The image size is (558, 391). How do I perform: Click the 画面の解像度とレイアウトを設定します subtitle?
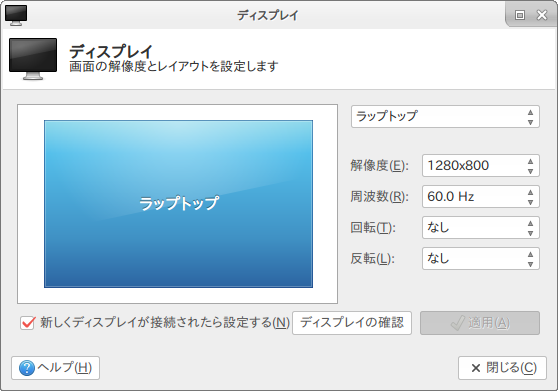coord(174,67)
